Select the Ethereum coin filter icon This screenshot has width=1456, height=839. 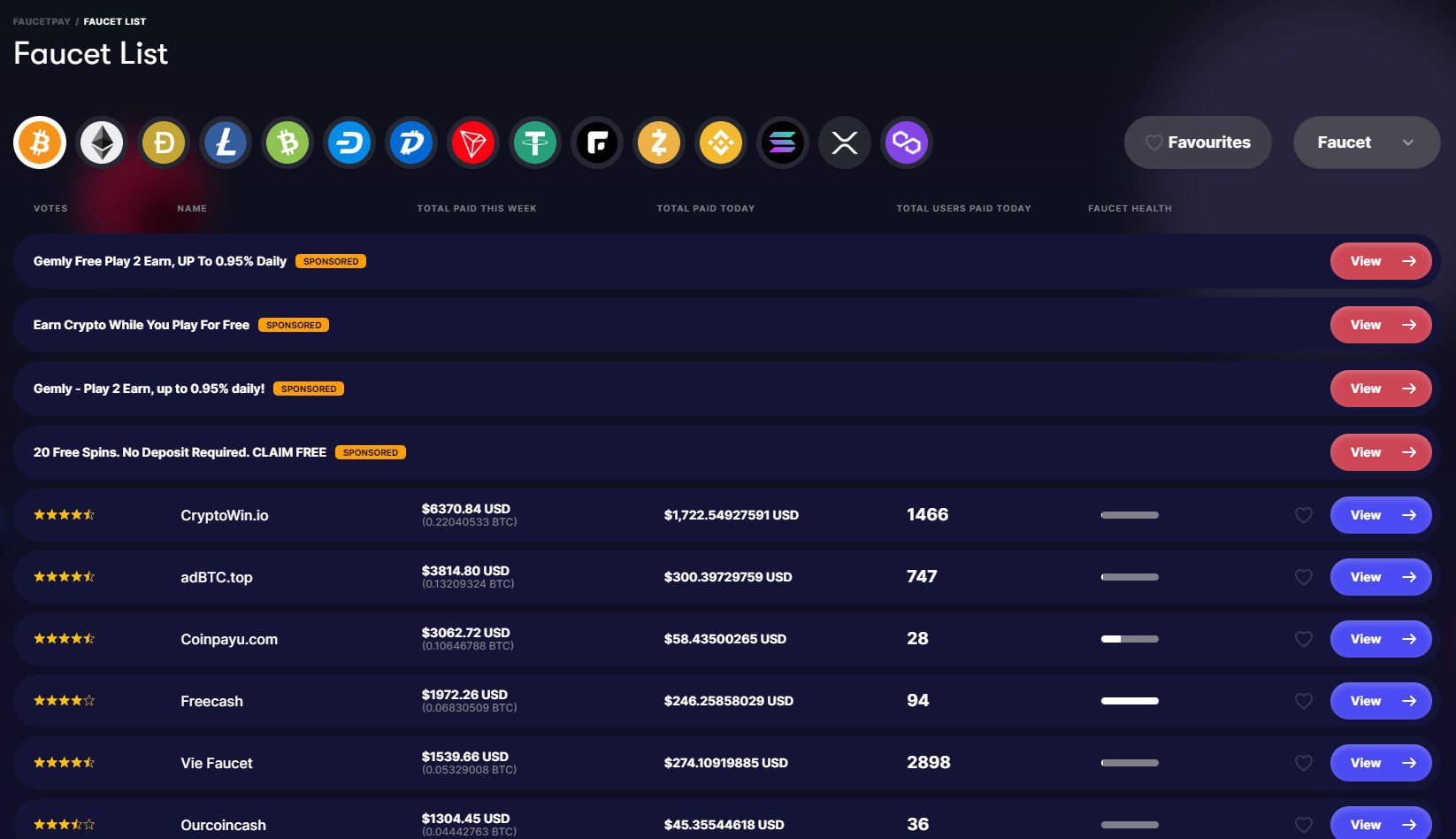(102, 142)
